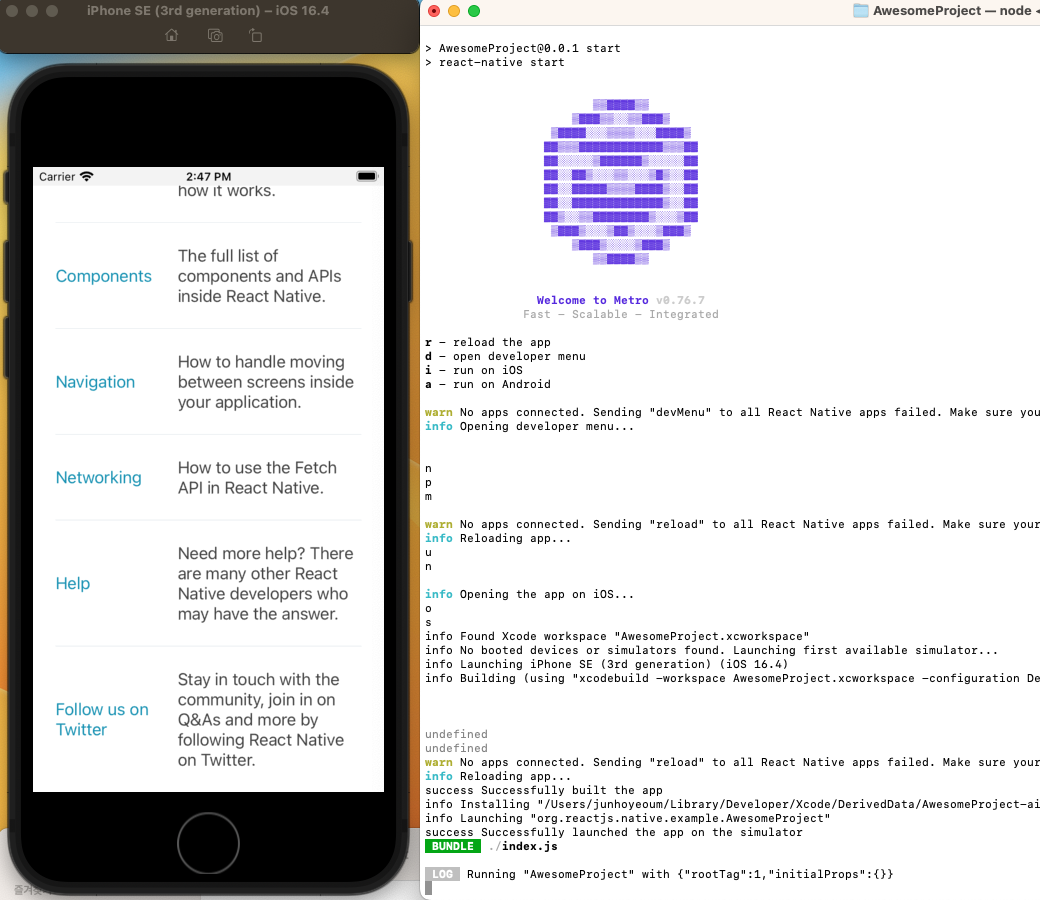The image size is (1040, 900).
Task: Click 'd - open developer menu' line
Action: [505, 356]
